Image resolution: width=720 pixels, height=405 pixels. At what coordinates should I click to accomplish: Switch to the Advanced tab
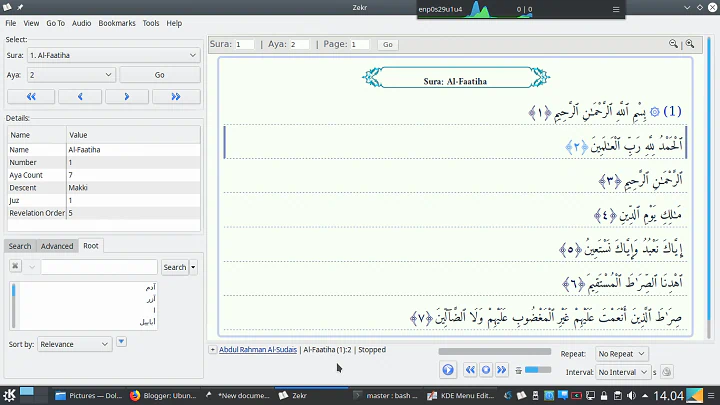(x=57, y=246)
